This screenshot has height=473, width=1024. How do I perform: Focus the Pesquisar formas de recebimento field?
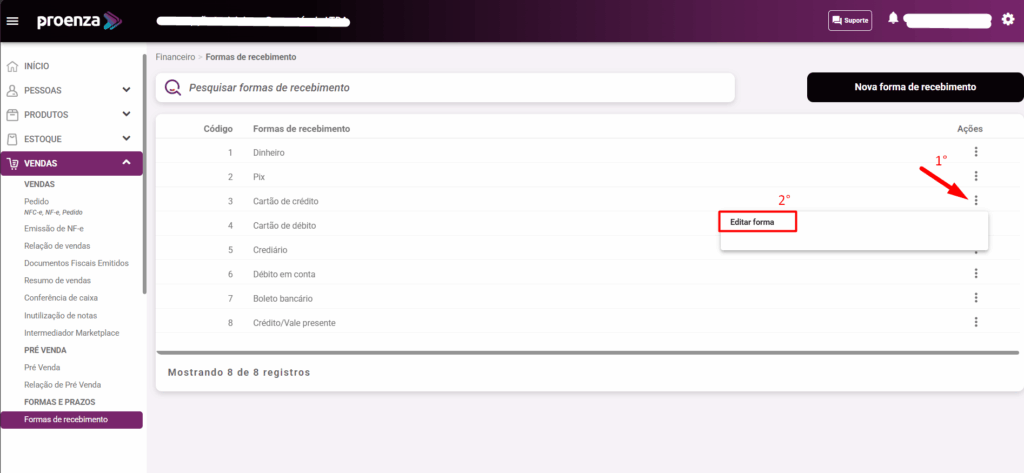455,88
